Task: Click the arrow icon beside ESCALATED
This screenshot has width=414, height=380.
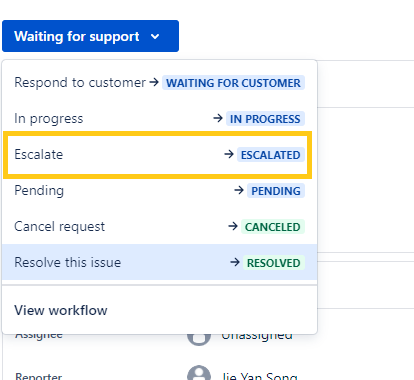Action: [229, 154]
